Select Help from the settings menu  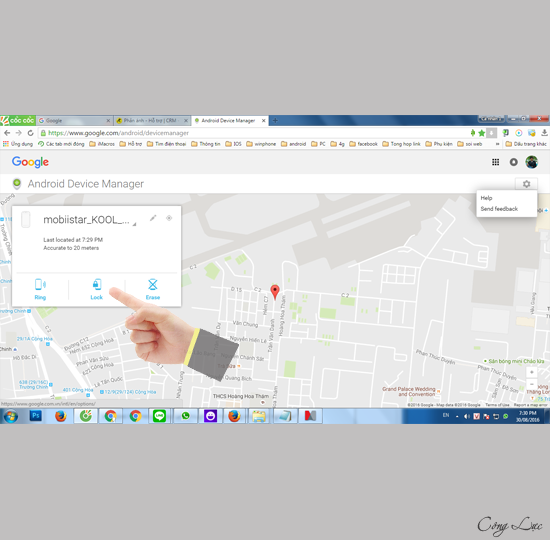(486, 198)
